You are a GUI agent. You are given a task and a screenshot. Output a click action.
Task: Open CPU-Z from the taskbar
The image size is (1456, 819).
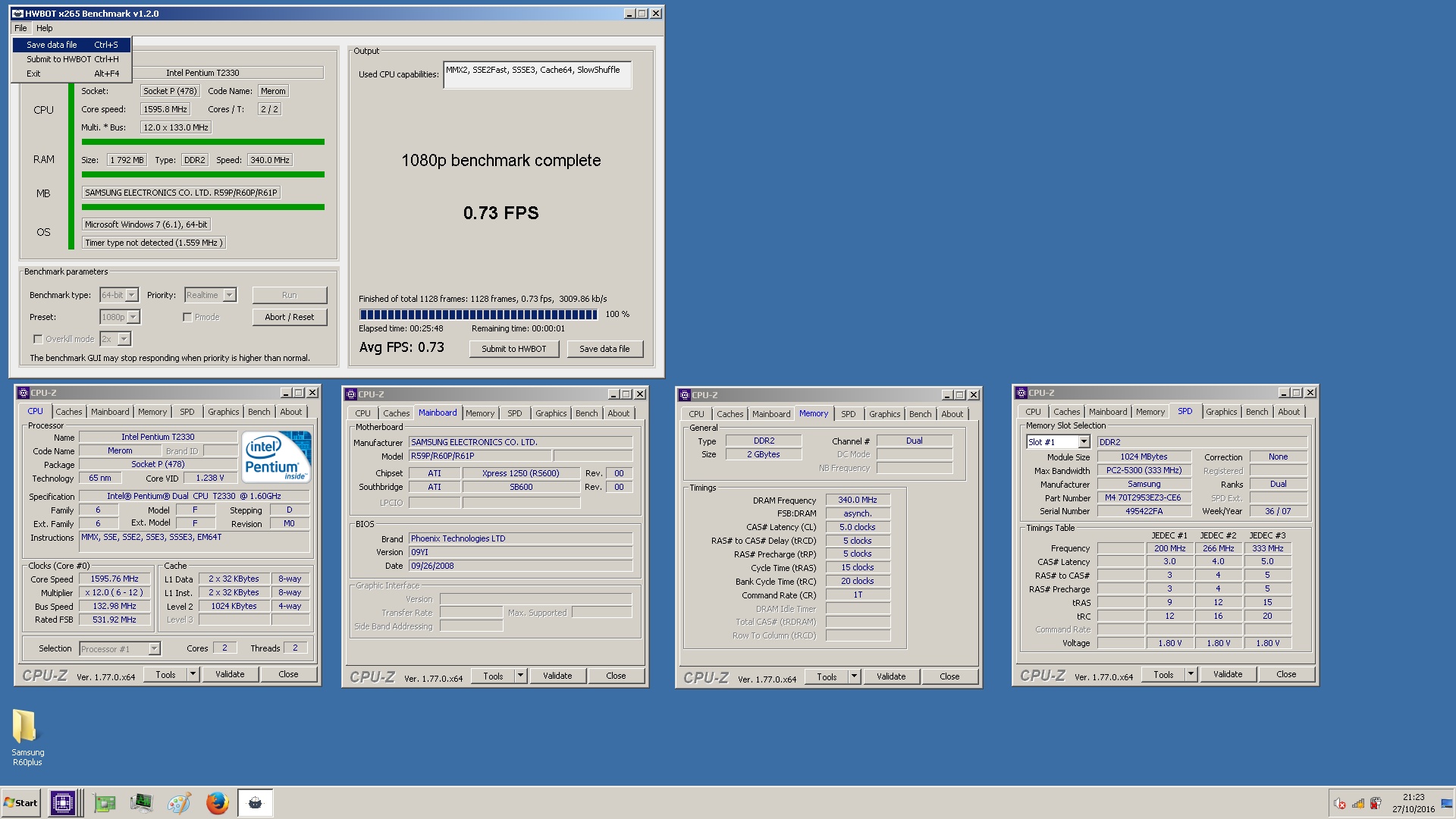click(63, 802)
